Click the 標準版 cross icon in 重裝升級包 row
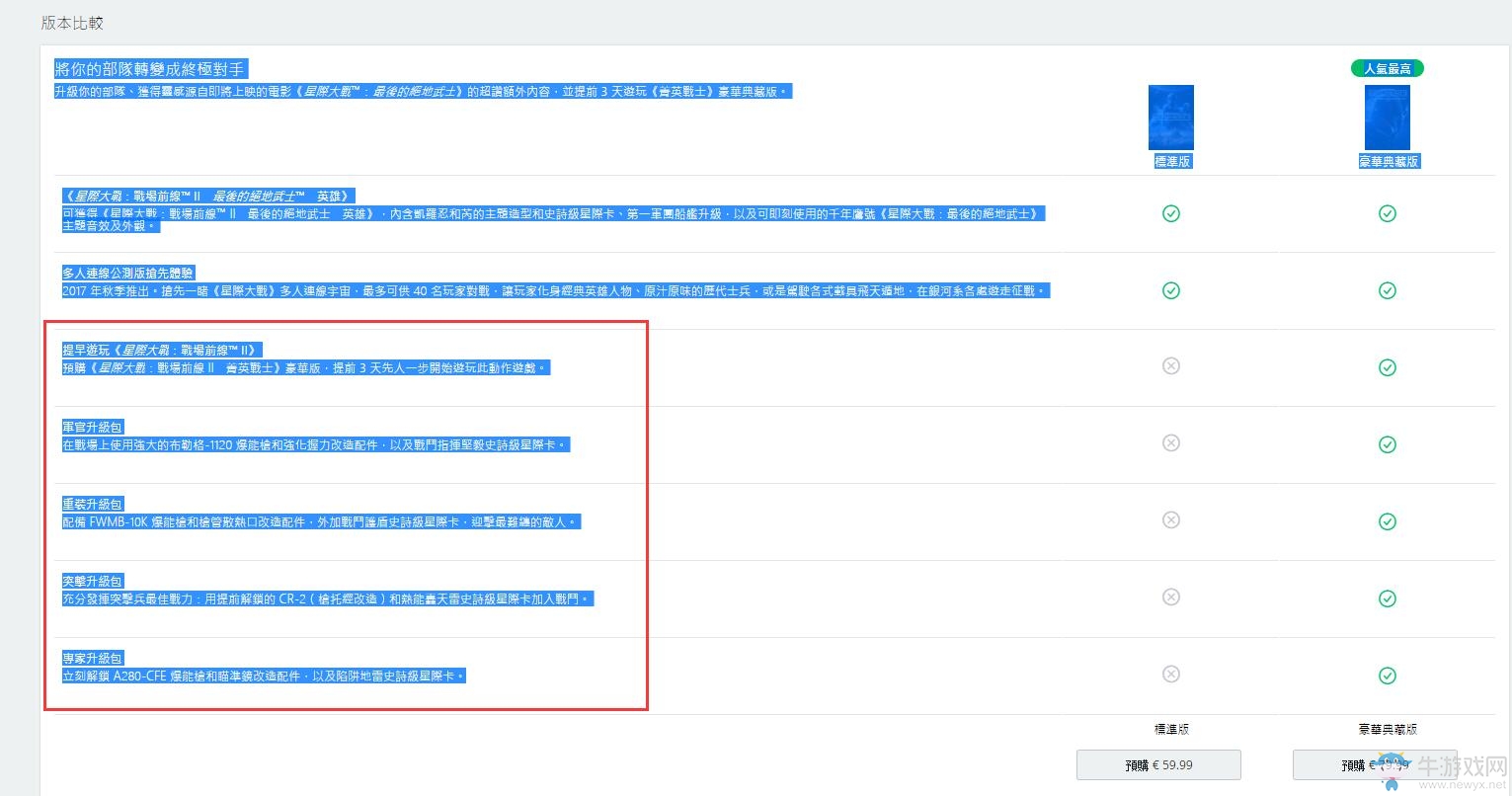Screen dimensions: 1512x796 (1170, 520)
